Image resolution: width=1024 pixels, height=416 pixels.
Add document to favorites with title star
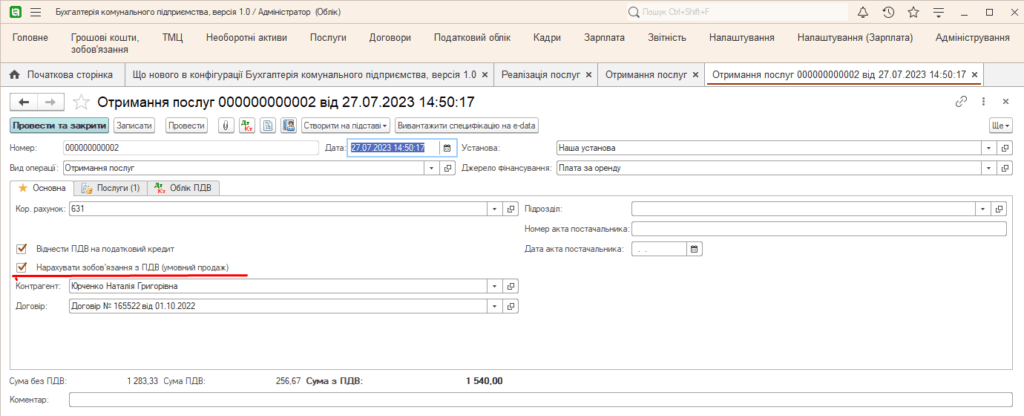pos(81,102)
